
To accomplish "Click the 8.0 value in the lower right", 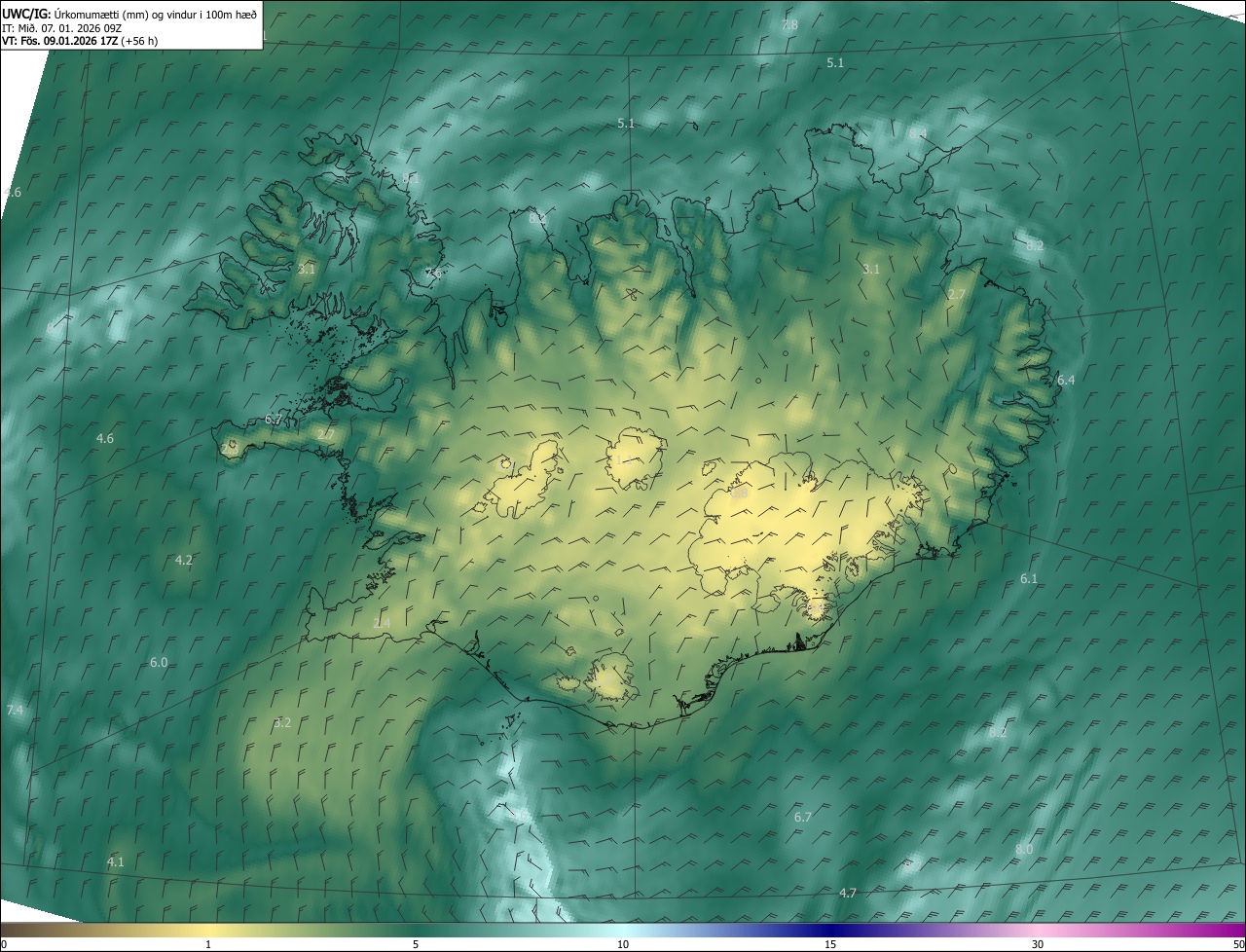I will pos(1024,849).
